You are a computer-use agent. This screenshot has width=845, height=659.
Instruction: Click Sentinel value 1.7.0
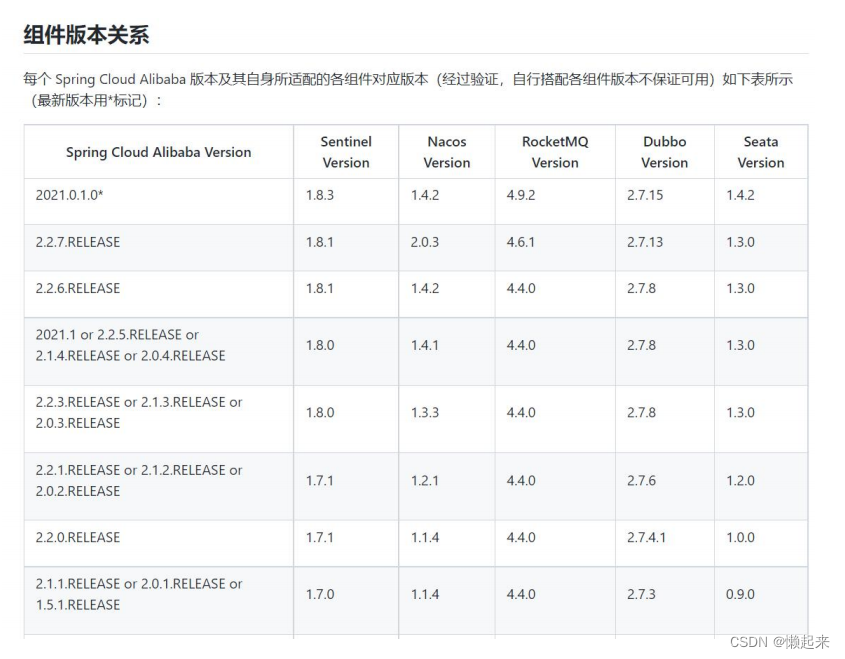pyautogui.click(x=320, y=594)
